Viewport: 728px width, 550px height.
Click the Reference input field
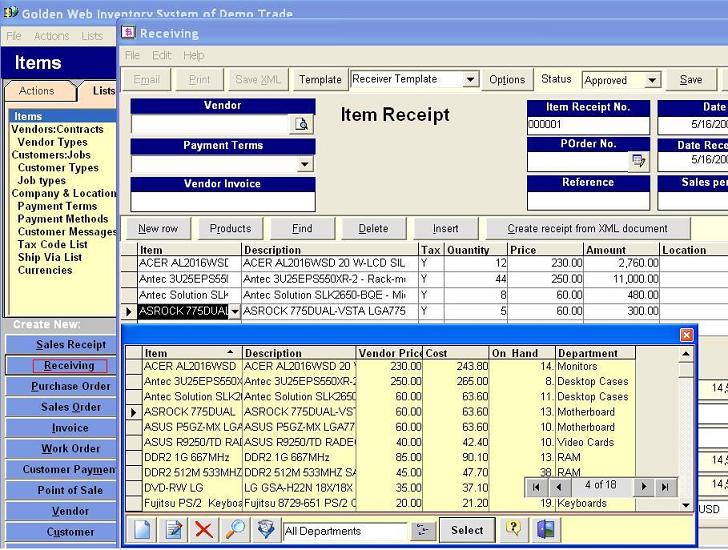pyautogui.click(x=588, y=201)
